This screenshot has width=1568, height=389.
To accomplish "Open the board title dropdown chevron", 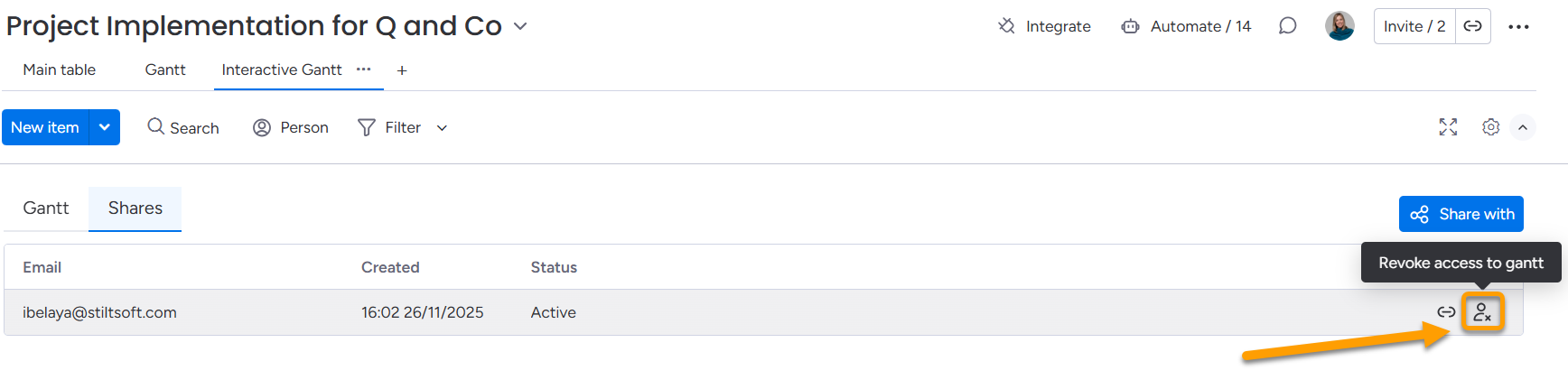I will 520,26.
